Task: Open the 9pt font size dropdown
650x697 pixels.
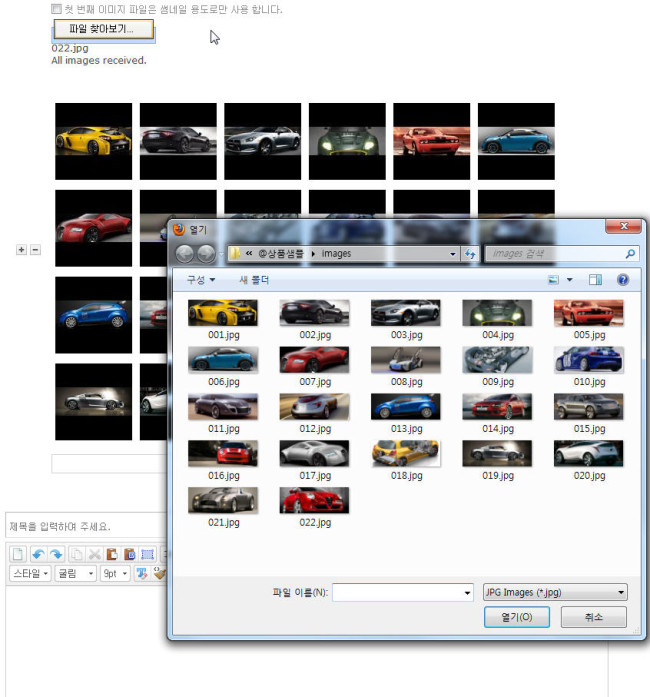Action: (x=114, y=573)
